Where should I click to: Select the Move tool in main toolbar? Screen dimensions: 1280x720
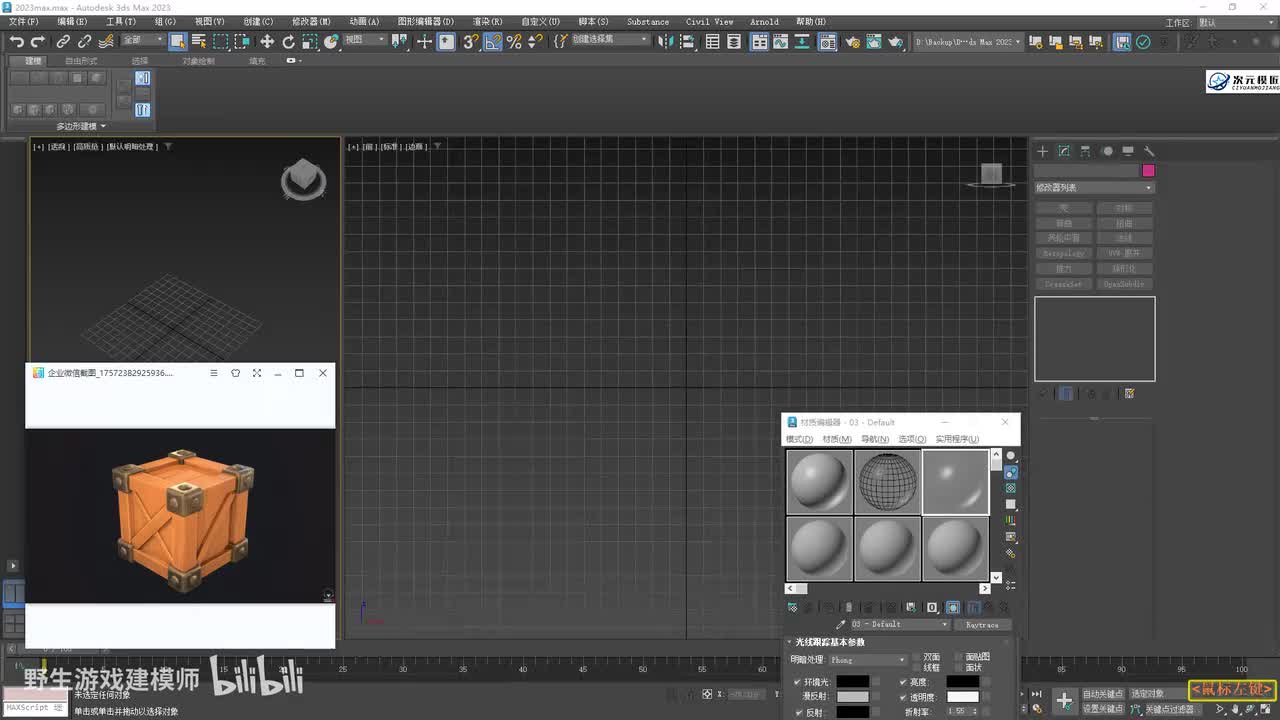pos(267,42)
